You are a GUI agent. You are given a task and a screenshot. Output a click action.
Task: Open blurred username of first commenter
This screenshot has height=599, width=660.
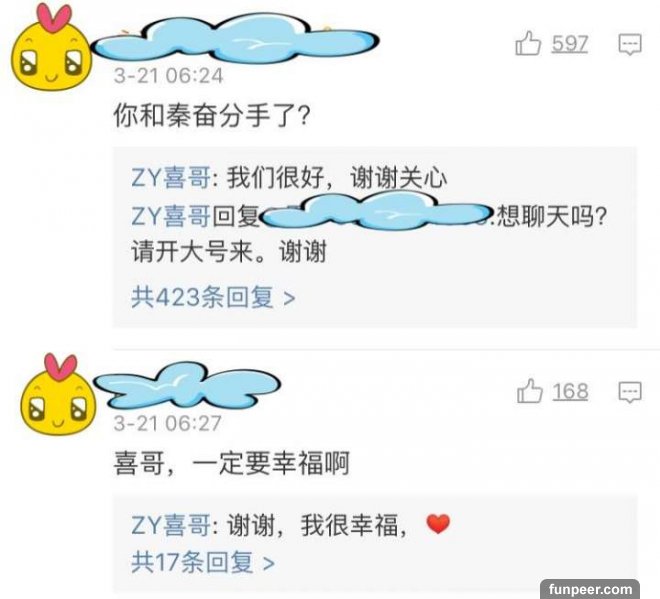click(235, 39)
